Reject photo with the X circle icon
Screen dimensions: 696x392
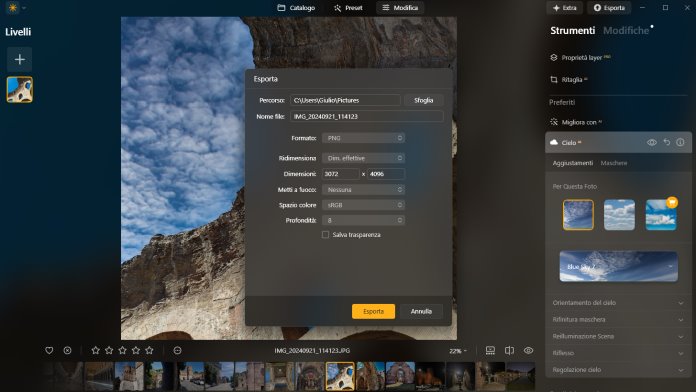67,351
